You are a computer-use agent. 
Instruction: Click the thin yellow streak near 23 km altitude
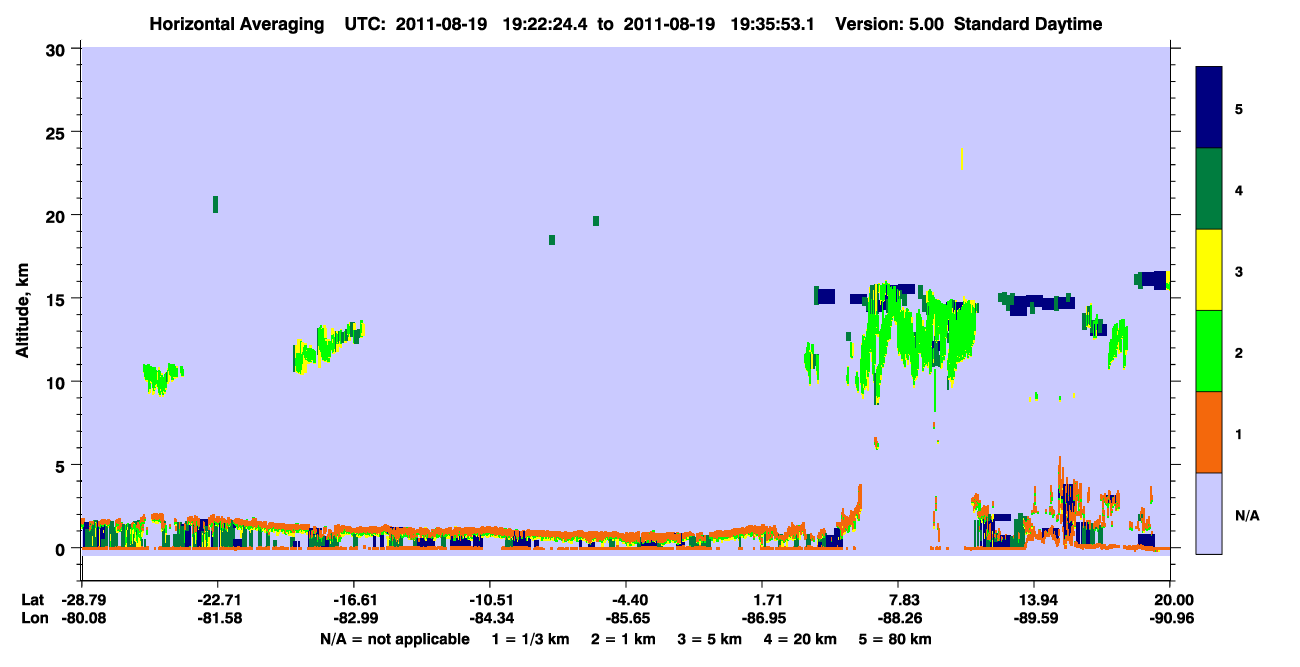click(962, 158)
